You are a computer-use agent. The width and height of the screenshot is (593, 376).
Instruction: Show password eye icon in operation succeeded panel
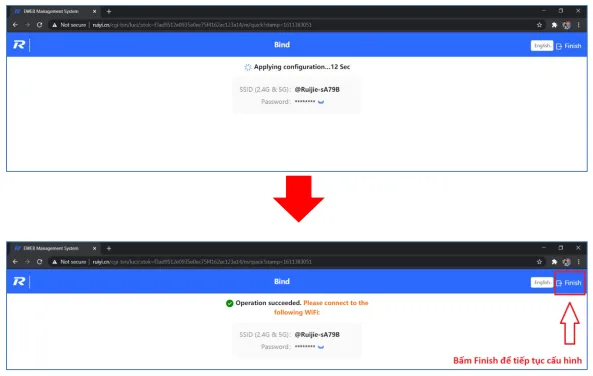pyautogui.click(x=321, y=347)
